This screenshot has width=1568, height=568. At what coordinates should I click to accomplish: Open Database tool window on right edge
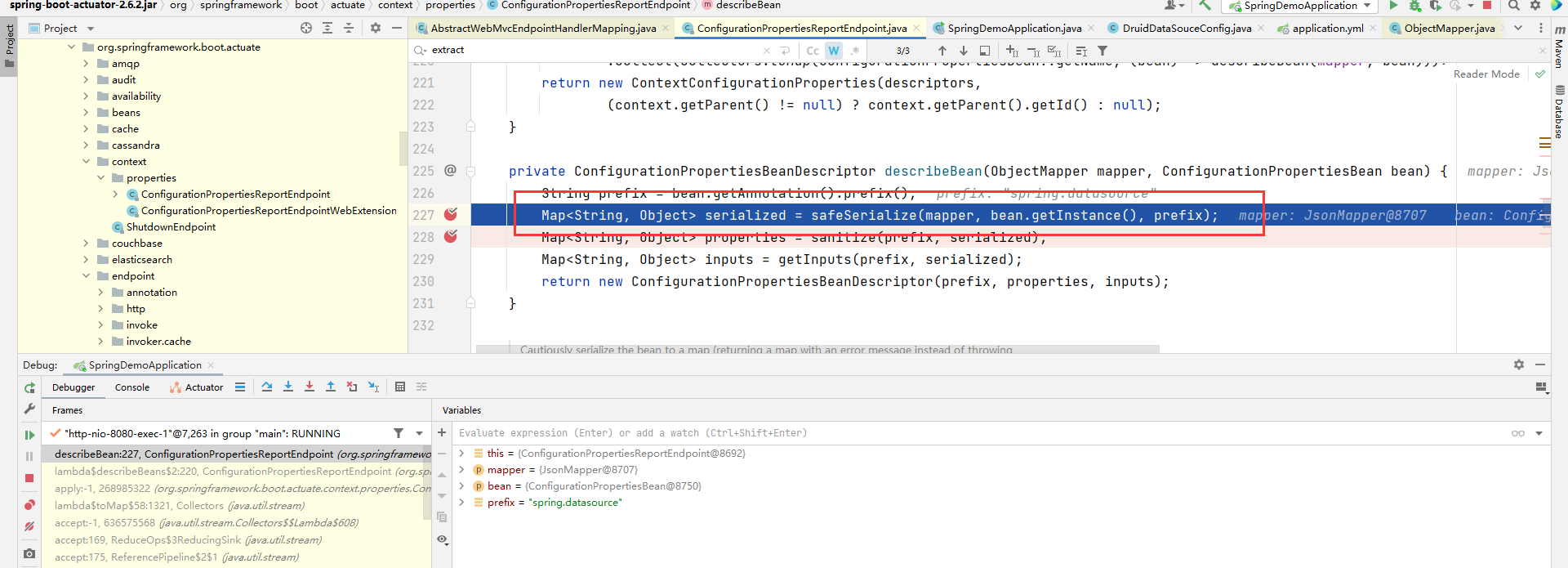click(1559, 113)
